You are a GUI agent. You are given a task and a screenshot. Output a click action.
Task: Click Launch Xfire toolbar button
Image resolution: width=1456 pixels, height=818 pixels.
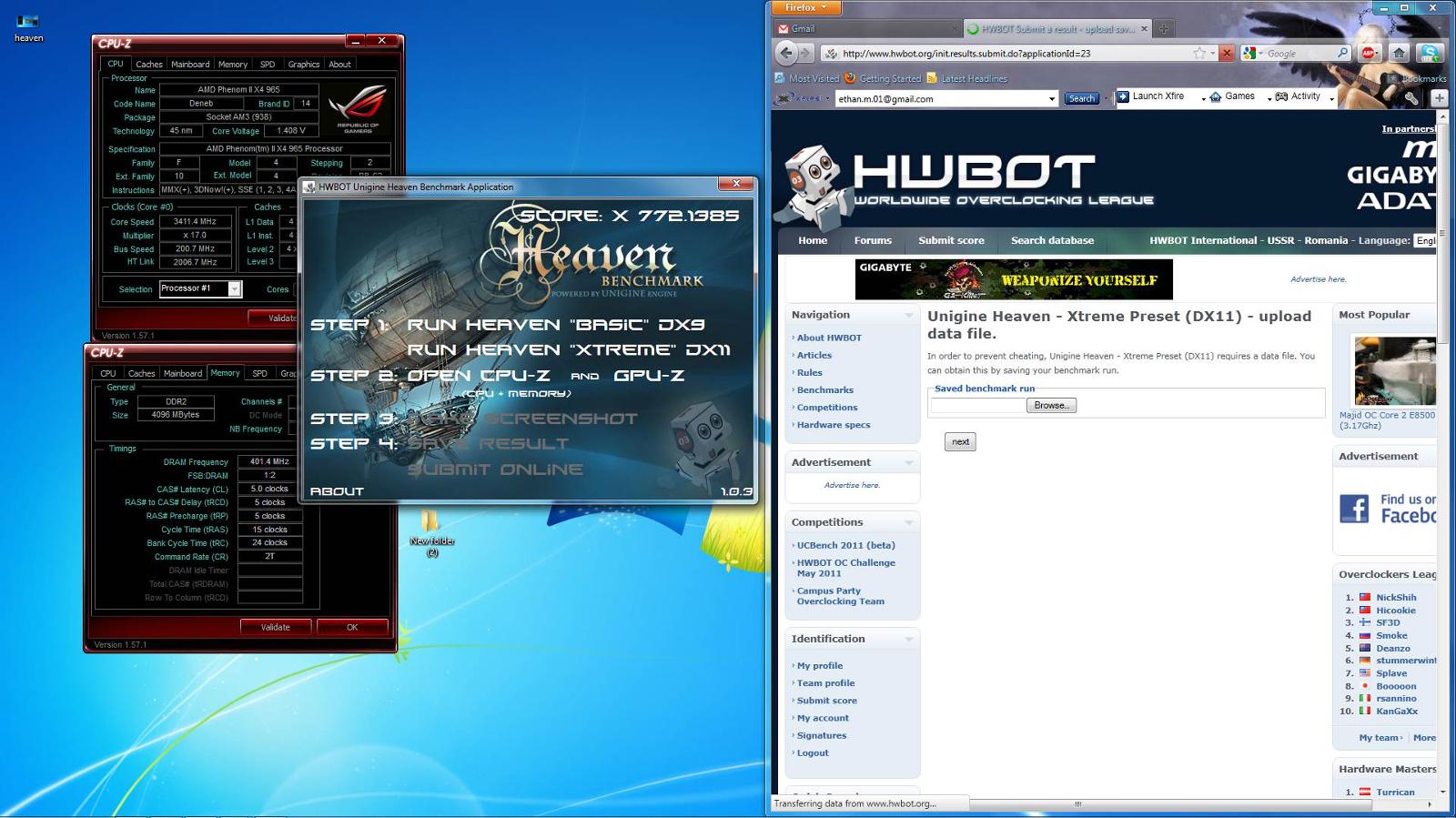pyautogui.click(x=1150, y=96)
